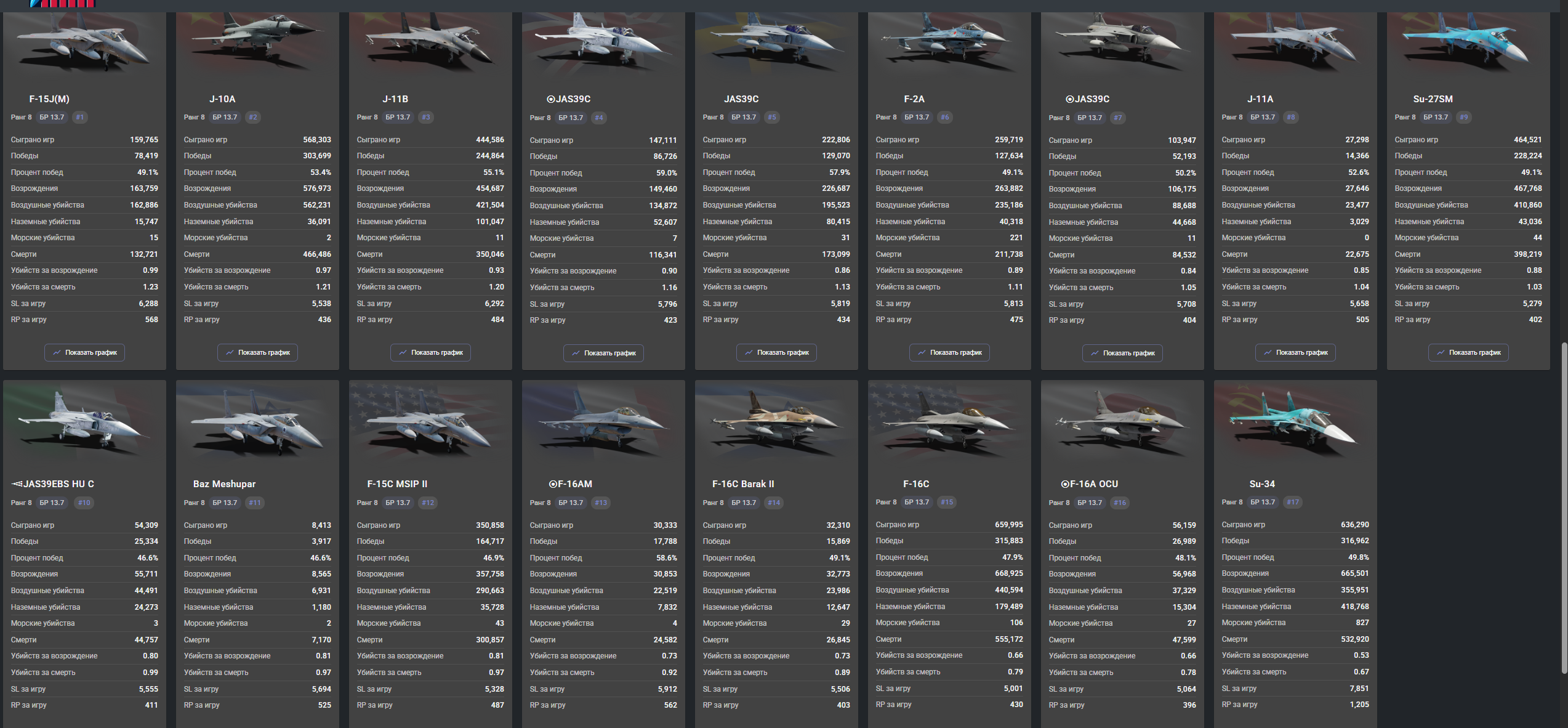The width and height of the screenshot is (1568, 728).
Task: Click chart icon on Su-27SM graph button
Action: (1441, 353)
